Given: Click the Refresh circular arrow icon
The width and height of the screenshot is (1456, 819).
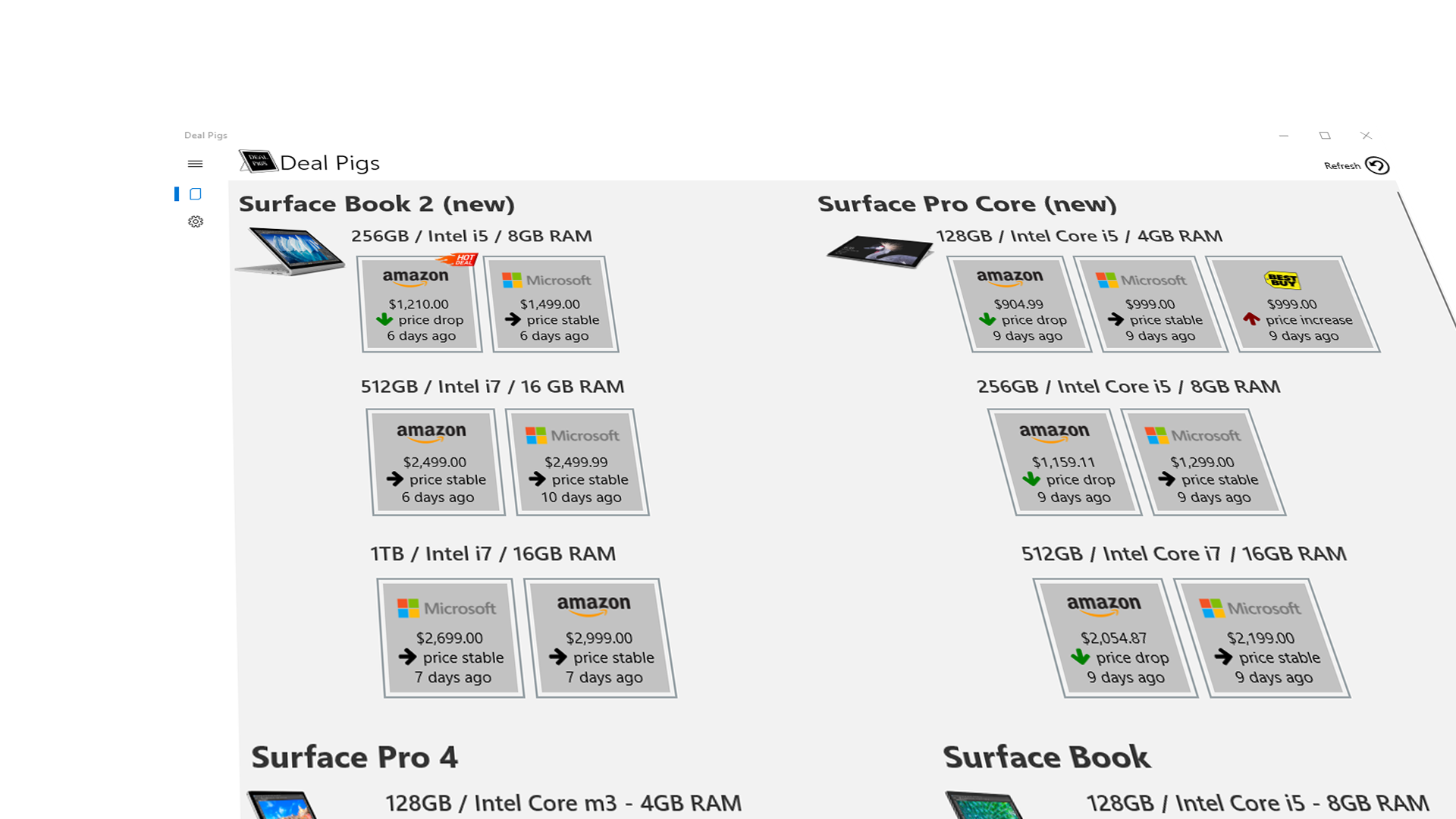Looking at the screenshot, I should point(1376,165).
